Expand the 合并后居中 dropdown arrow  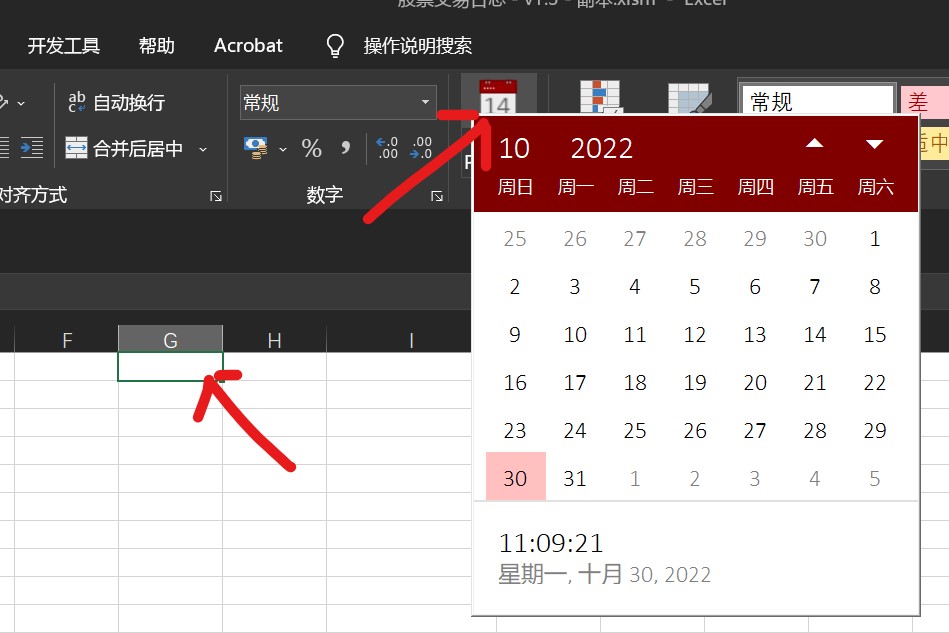tap(203, 149)
